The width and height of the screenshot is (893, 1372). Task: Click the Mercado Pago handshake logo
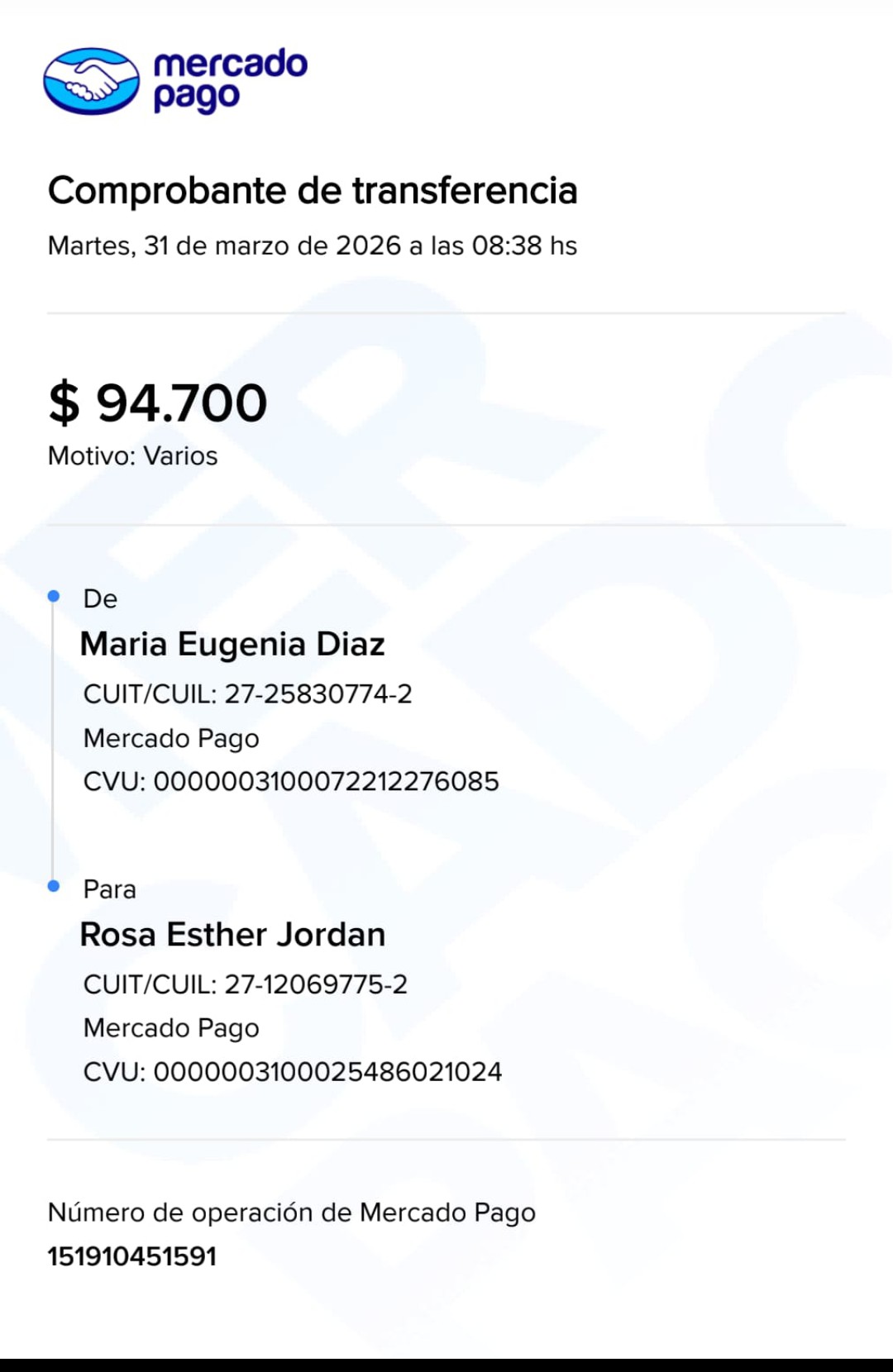pos(91,81)
